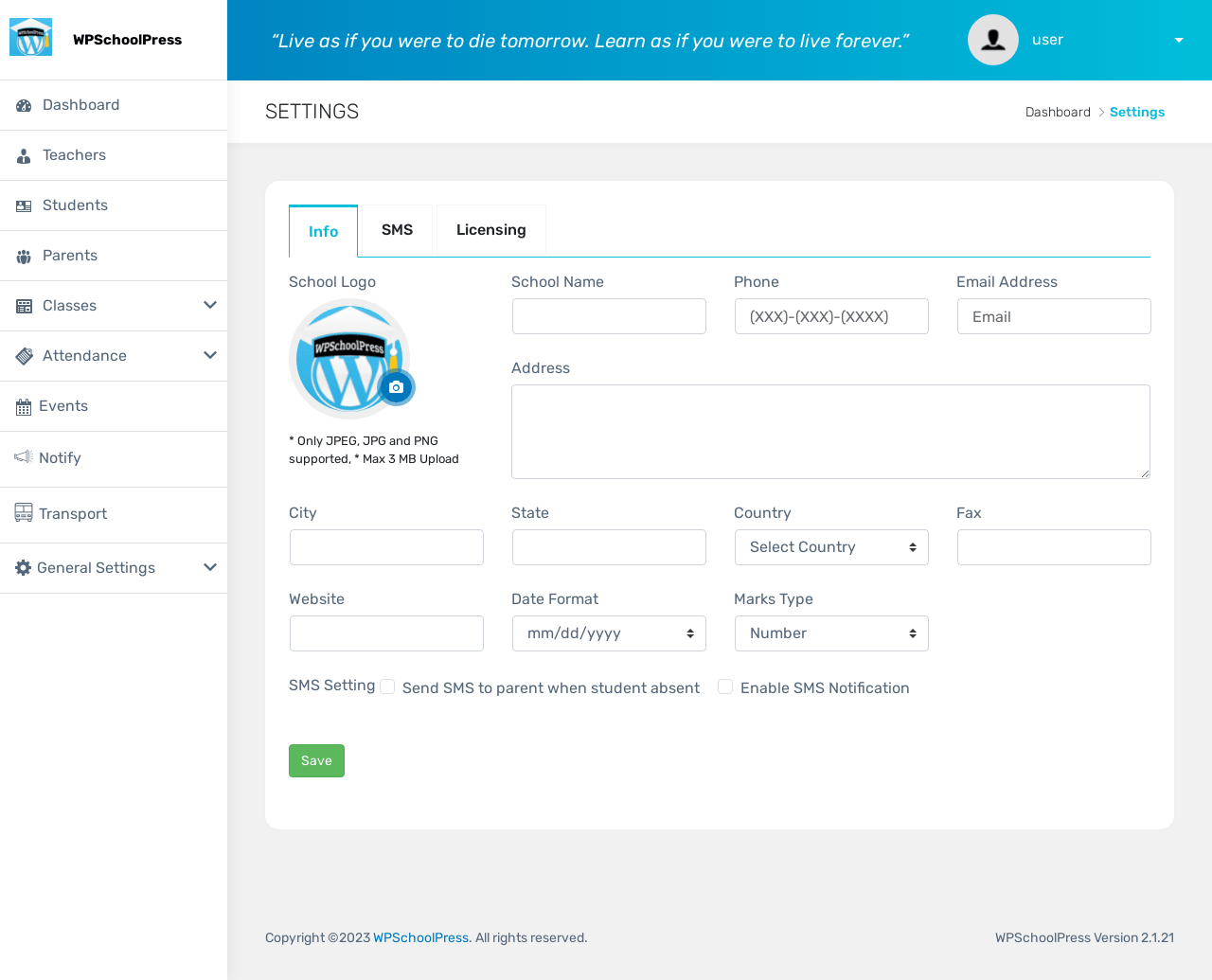The image size is (1212, 980).
Task: Check Enable SMS Notification box
Action: (x=725, y=687)
